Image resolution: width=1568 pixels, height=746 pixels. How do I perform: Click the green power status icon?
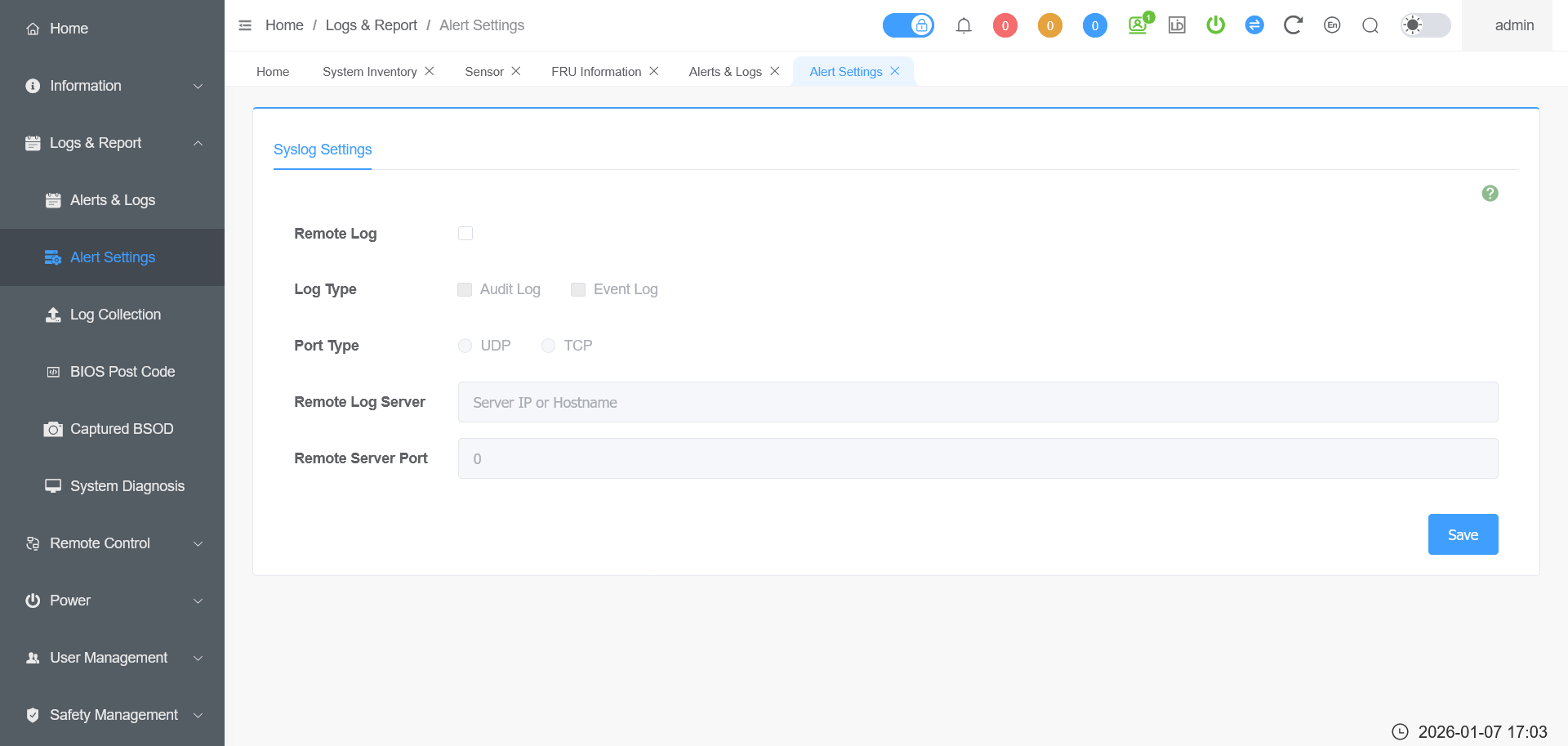click(x=1215, y=25)
